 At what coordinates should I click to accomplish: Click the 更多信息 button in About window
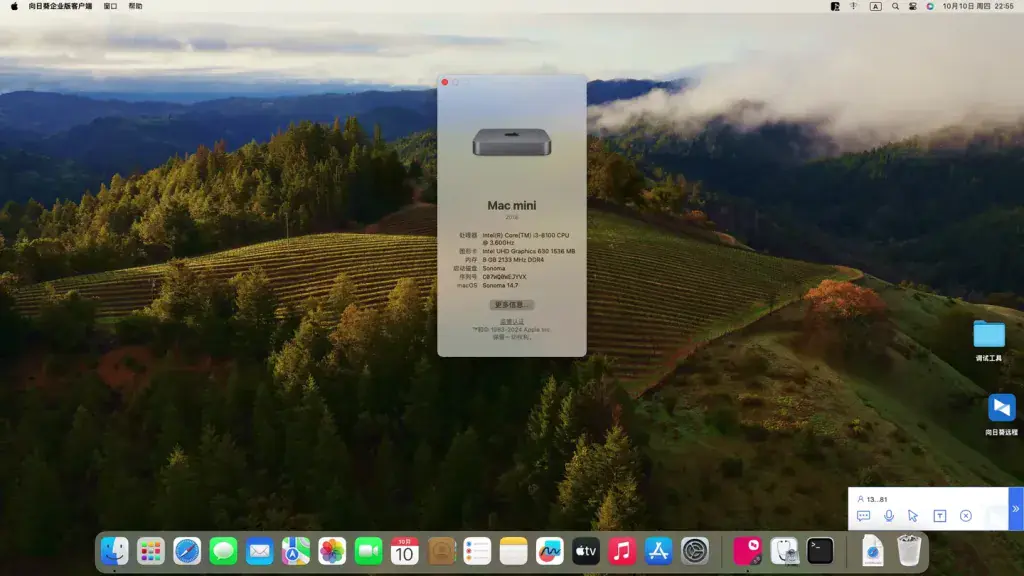click(x=511, y=305)
